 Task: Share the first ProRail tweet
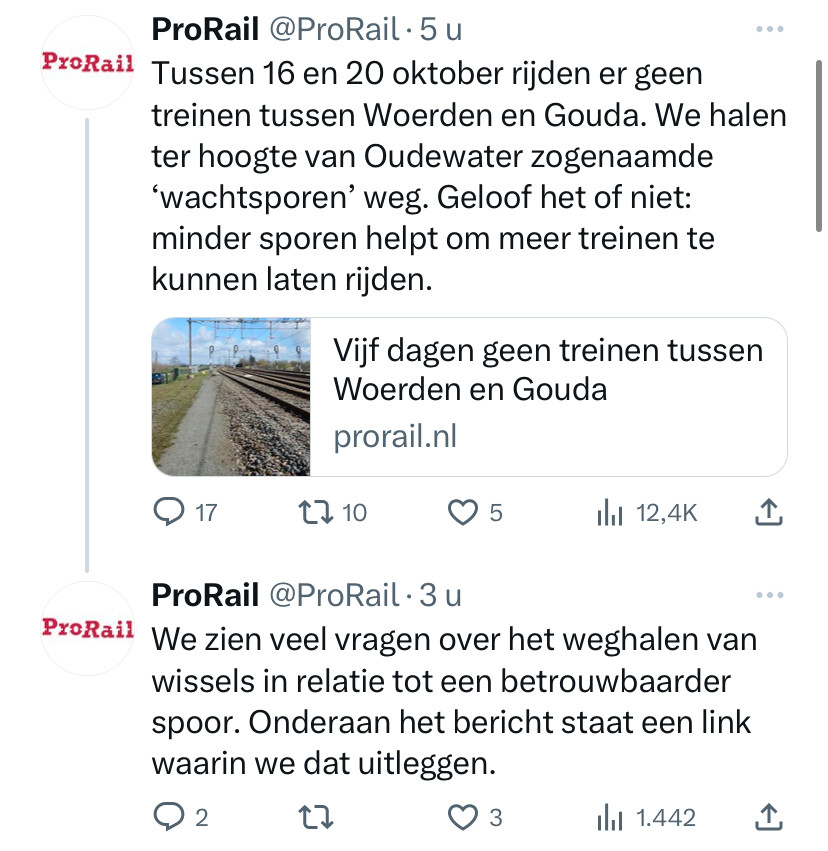point(766,513)
